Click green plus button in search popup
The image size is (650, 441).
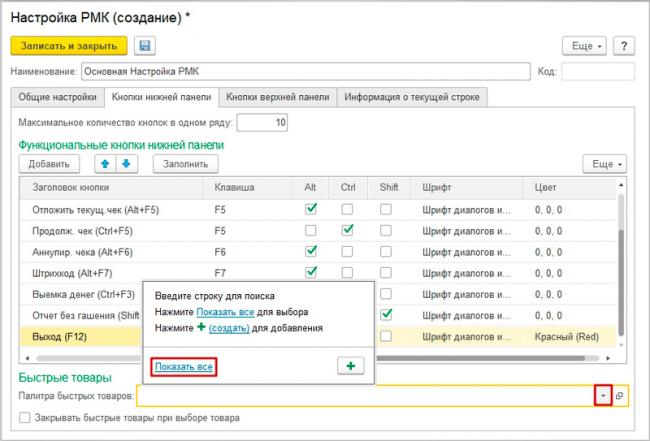point(351,366)
